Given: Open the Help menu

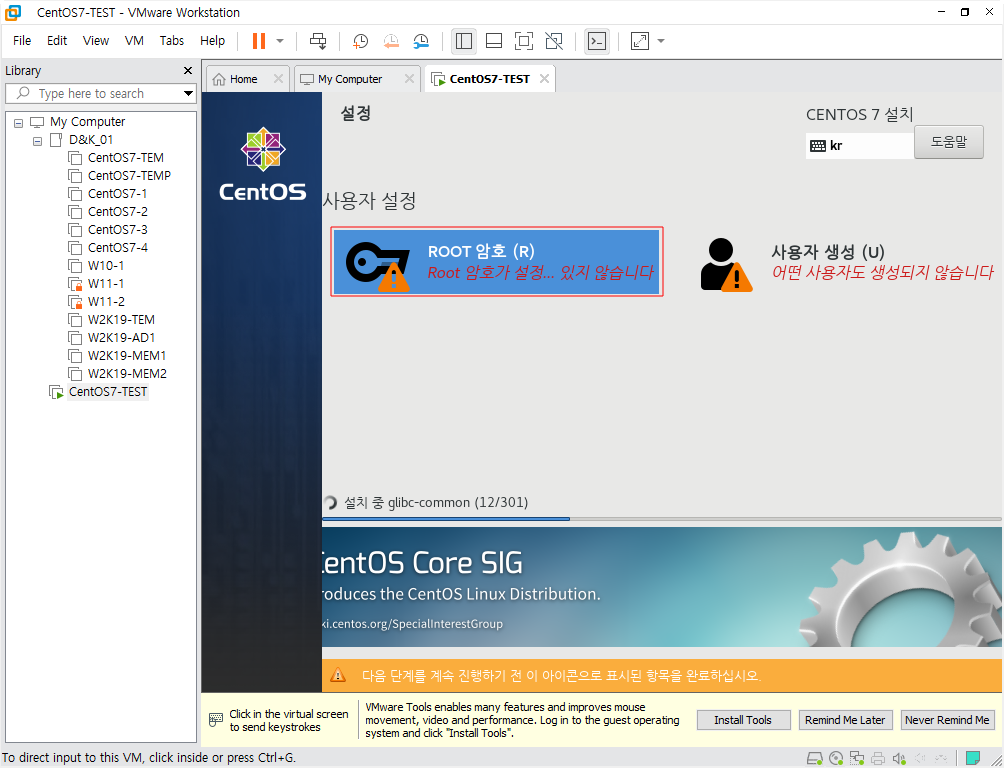Looking at the screenshot, I should 213,40.
